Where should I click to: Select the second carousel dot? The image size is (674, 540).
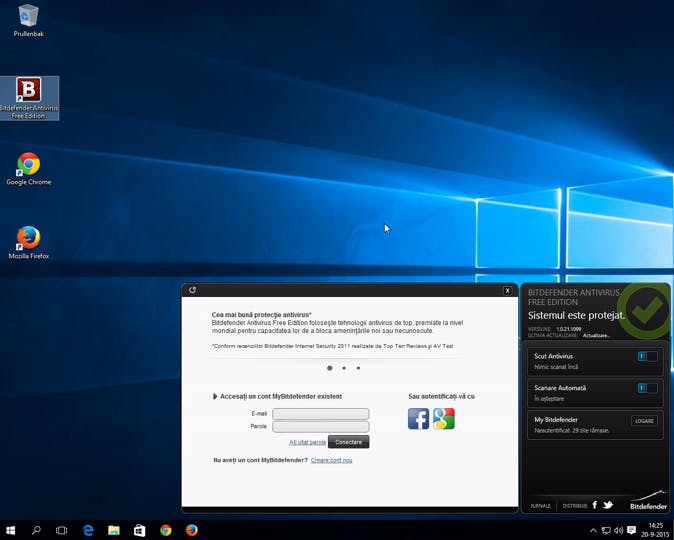pyautogui.click(x=344, y=368)
